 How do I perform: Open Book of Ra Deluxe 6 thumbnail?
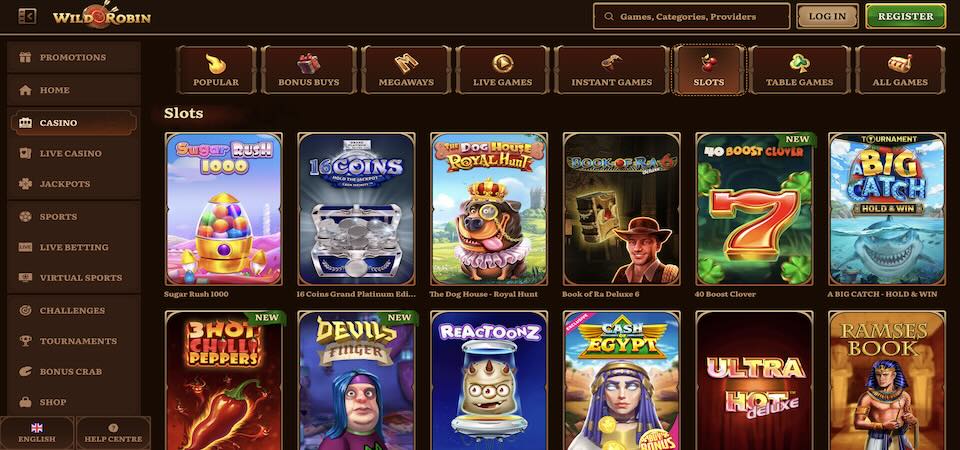click(x=621, y=209)
